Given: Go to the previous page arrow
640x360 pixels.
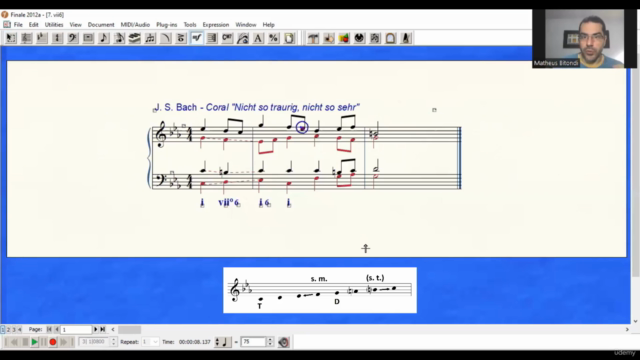Looking at the screenshot, I should click(x=57, y=329).
